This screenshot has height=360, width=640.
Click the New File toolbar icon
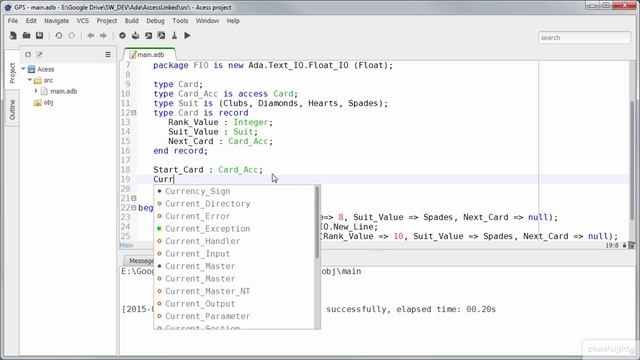pyautogui.click(x=13, y=36)
